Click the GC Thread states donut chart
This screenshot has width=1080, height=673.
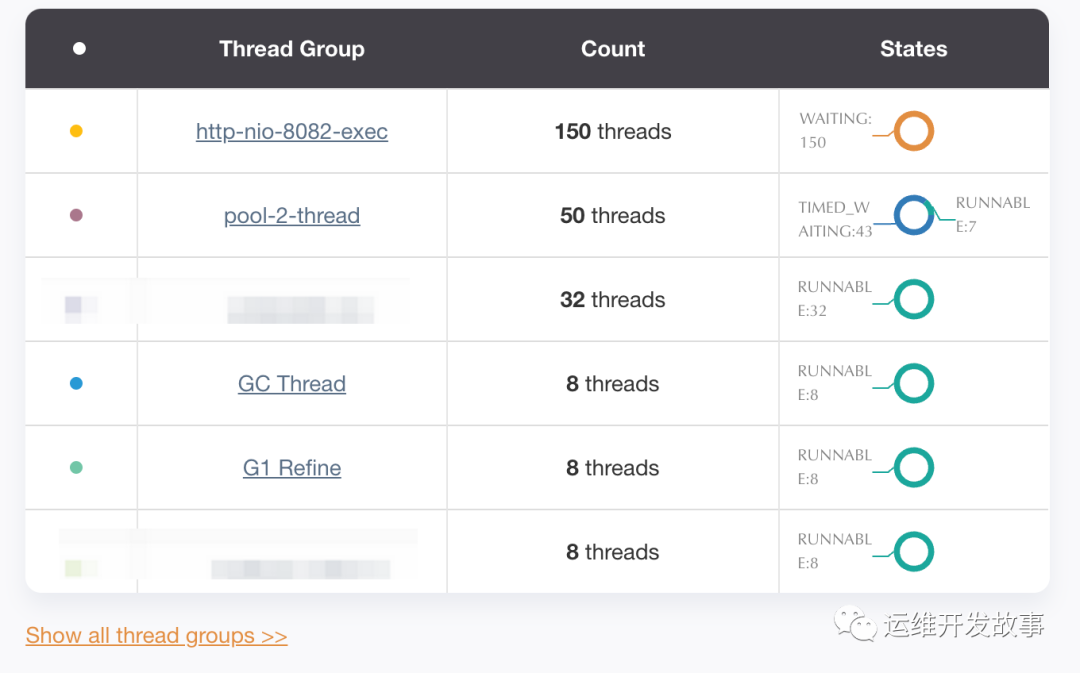pyautogui.click(x=913, y=383)
